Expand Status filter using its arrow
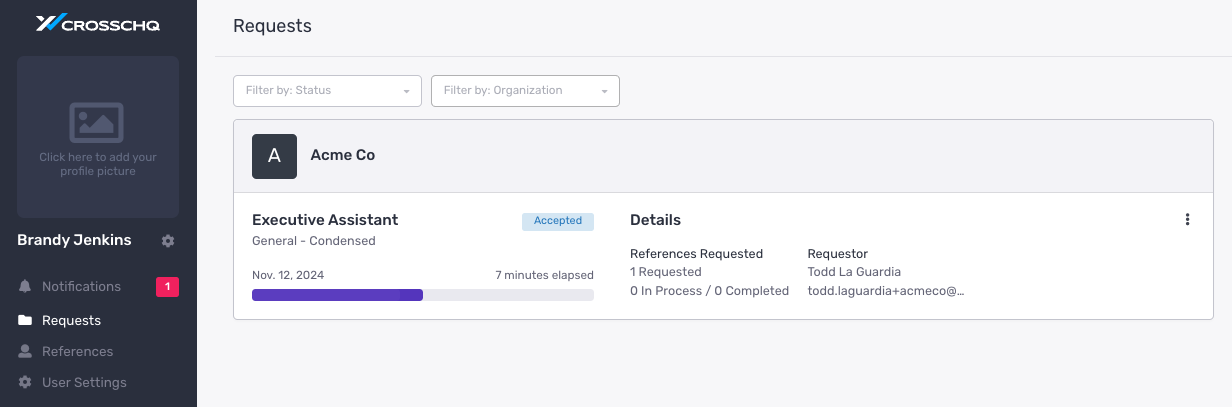This screenshot has width=1232, height=407. (x=406, y=92)
